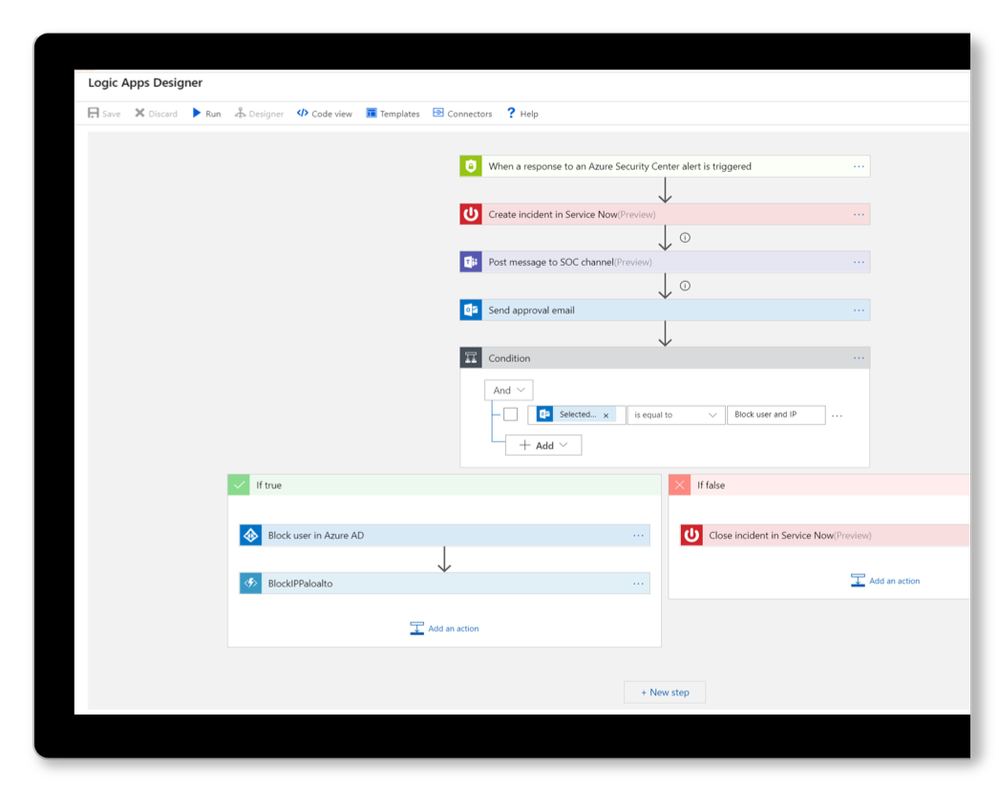
Task: Open ellipsis menu on Send approval email
Action: [x=859, y=310]
